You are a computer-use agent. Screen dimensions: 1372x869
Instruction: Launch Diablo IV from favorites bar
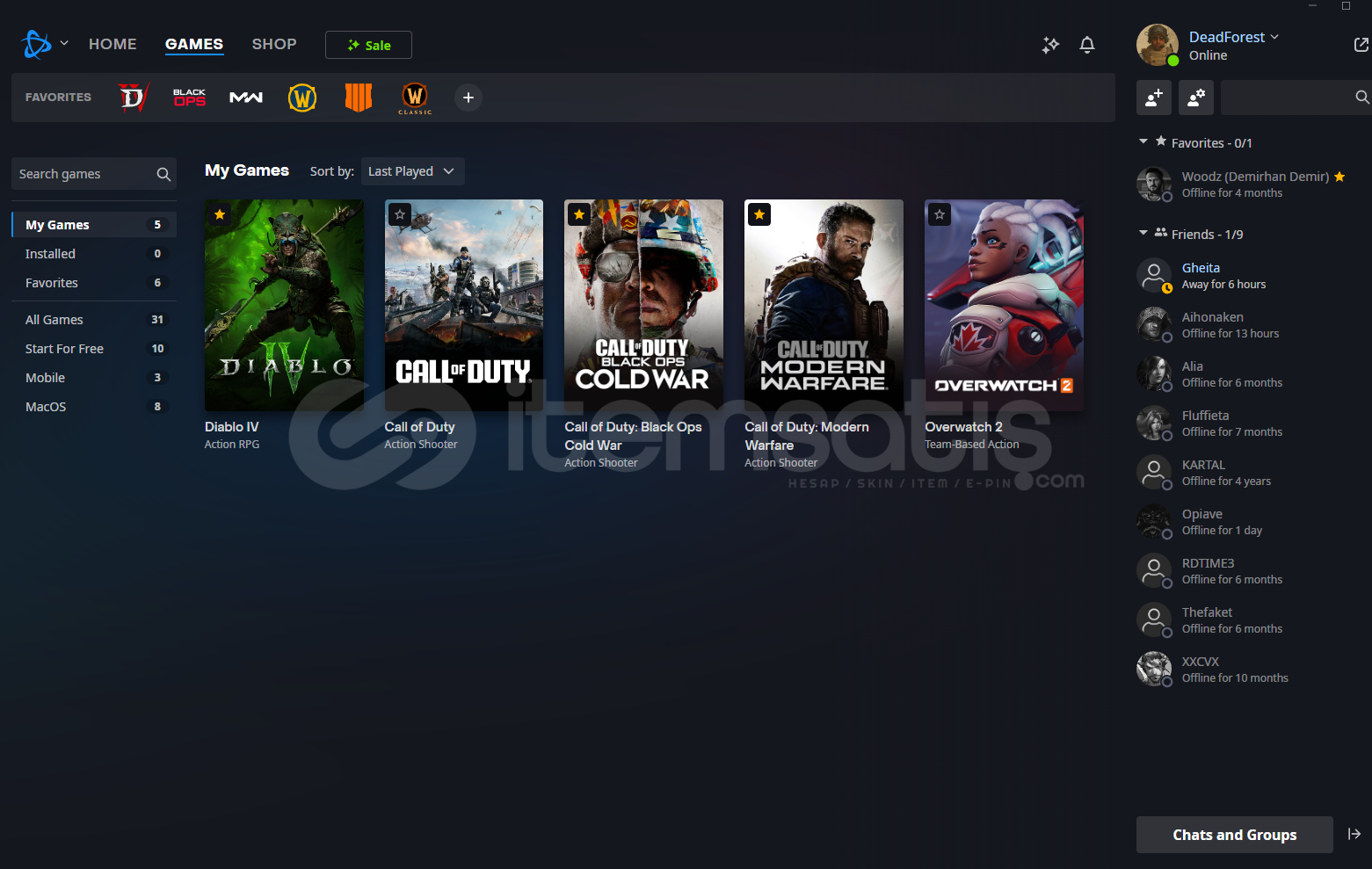pos(134,98)
